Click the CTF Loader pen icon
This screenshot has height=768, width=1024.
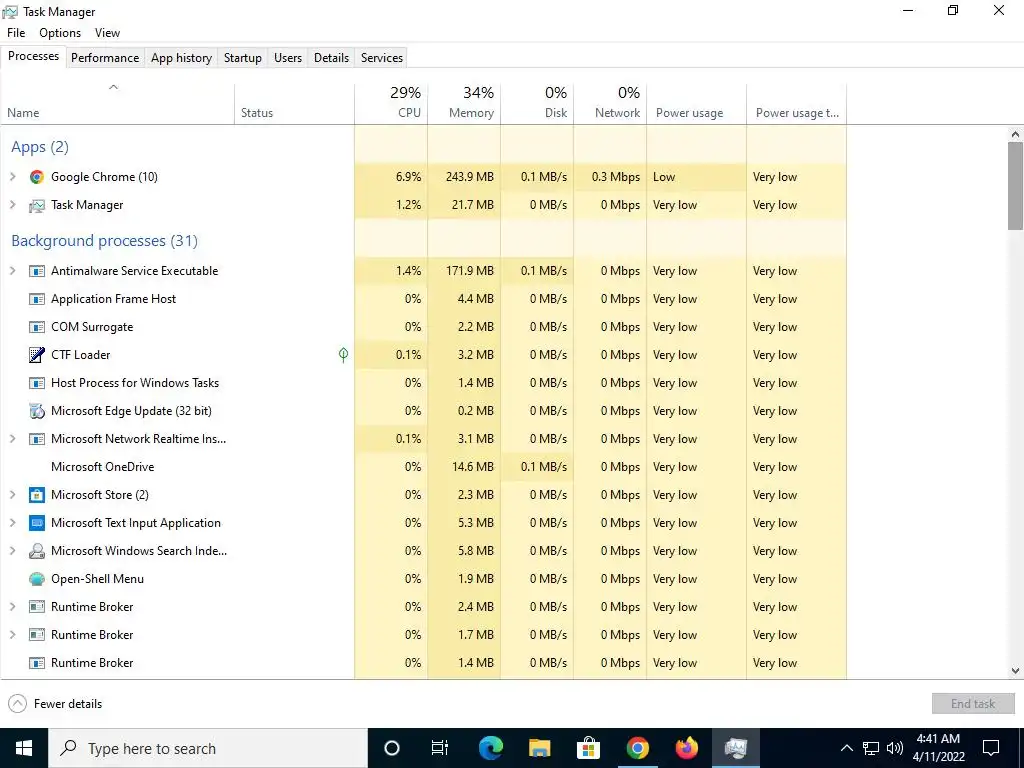tap(37, 355)
